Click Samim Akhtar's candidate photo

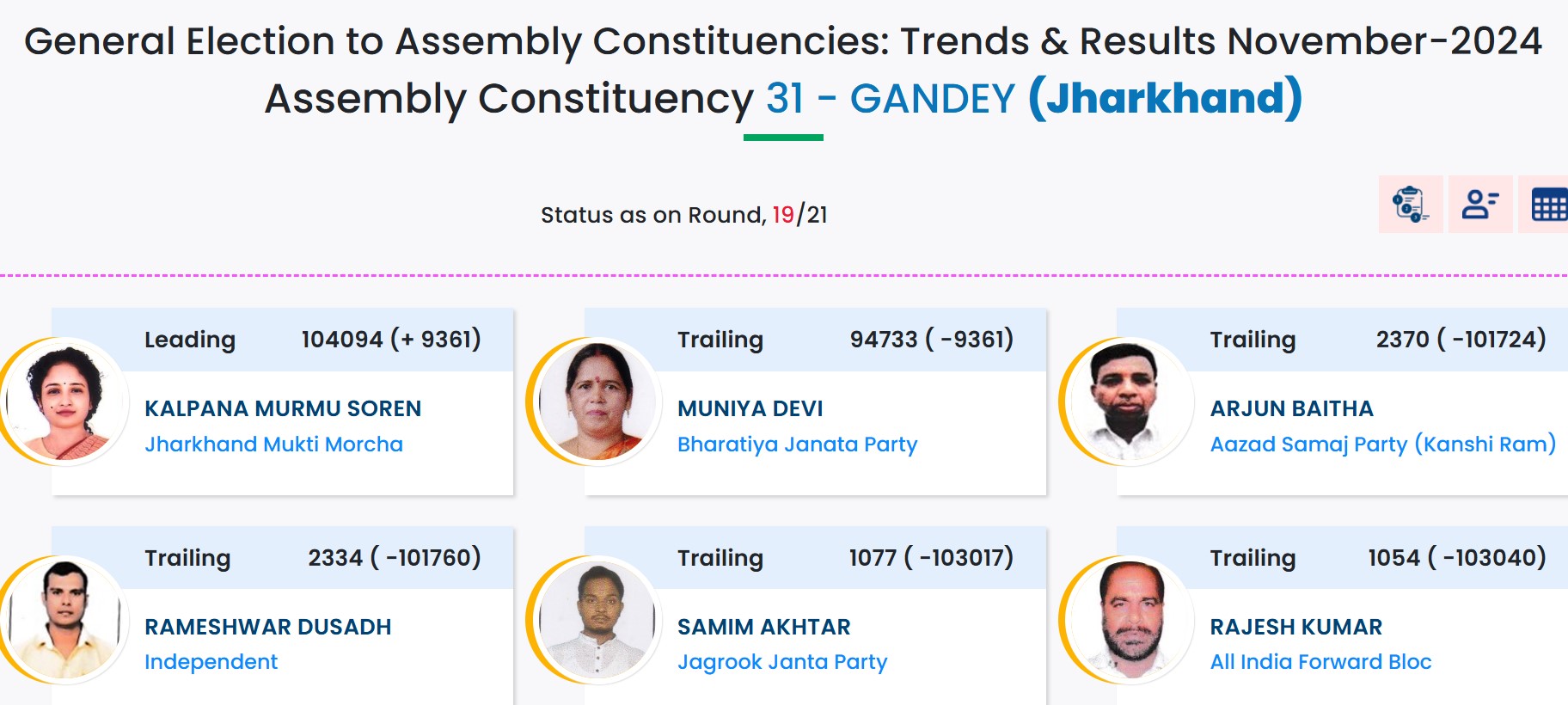pyautogui.click(x=597, y=619)
